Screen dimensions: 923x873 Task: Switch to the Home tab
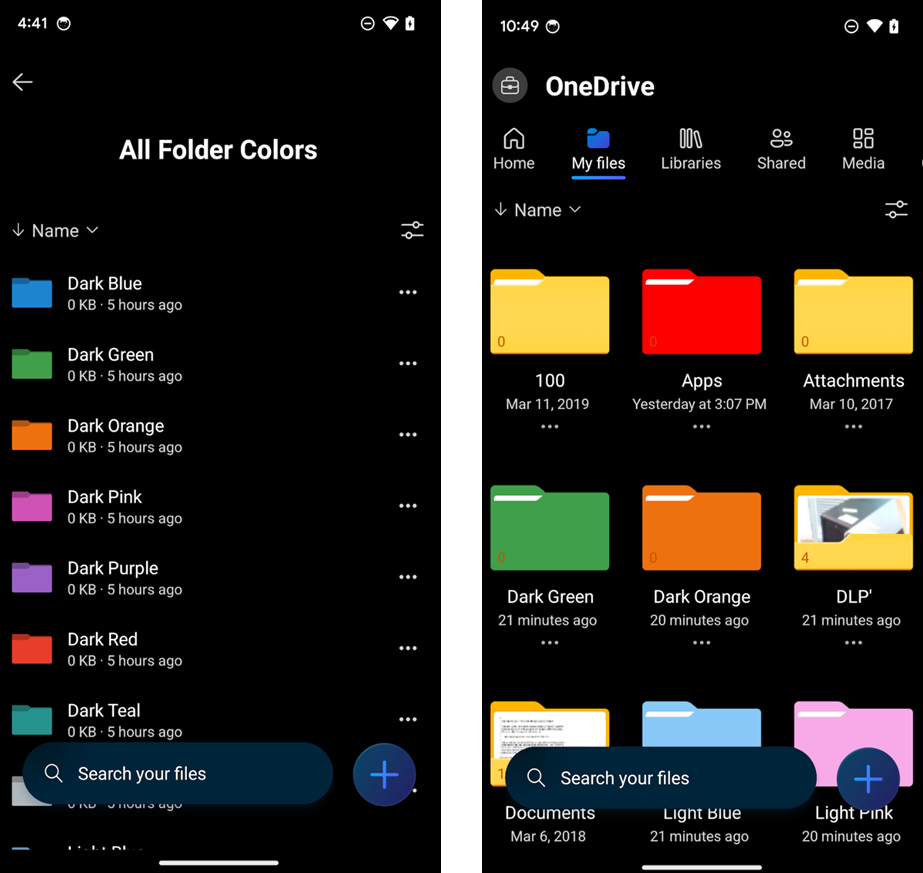coord(514,150)
